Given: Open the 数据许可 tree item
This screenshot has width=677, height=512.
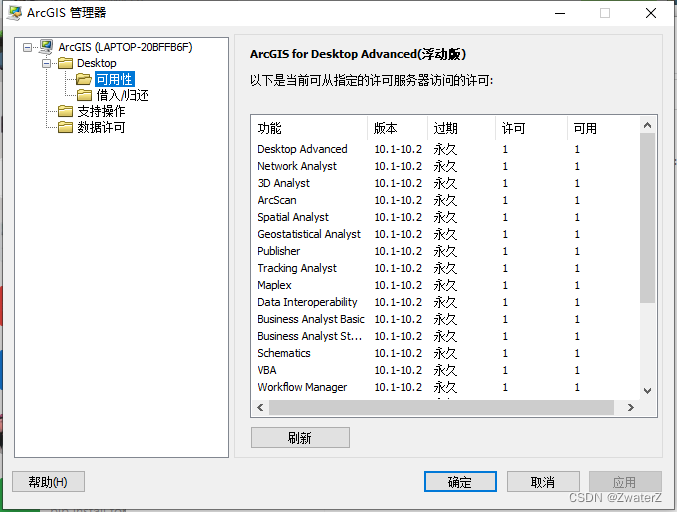Looking at the screenshot, I should click(101, 127).
